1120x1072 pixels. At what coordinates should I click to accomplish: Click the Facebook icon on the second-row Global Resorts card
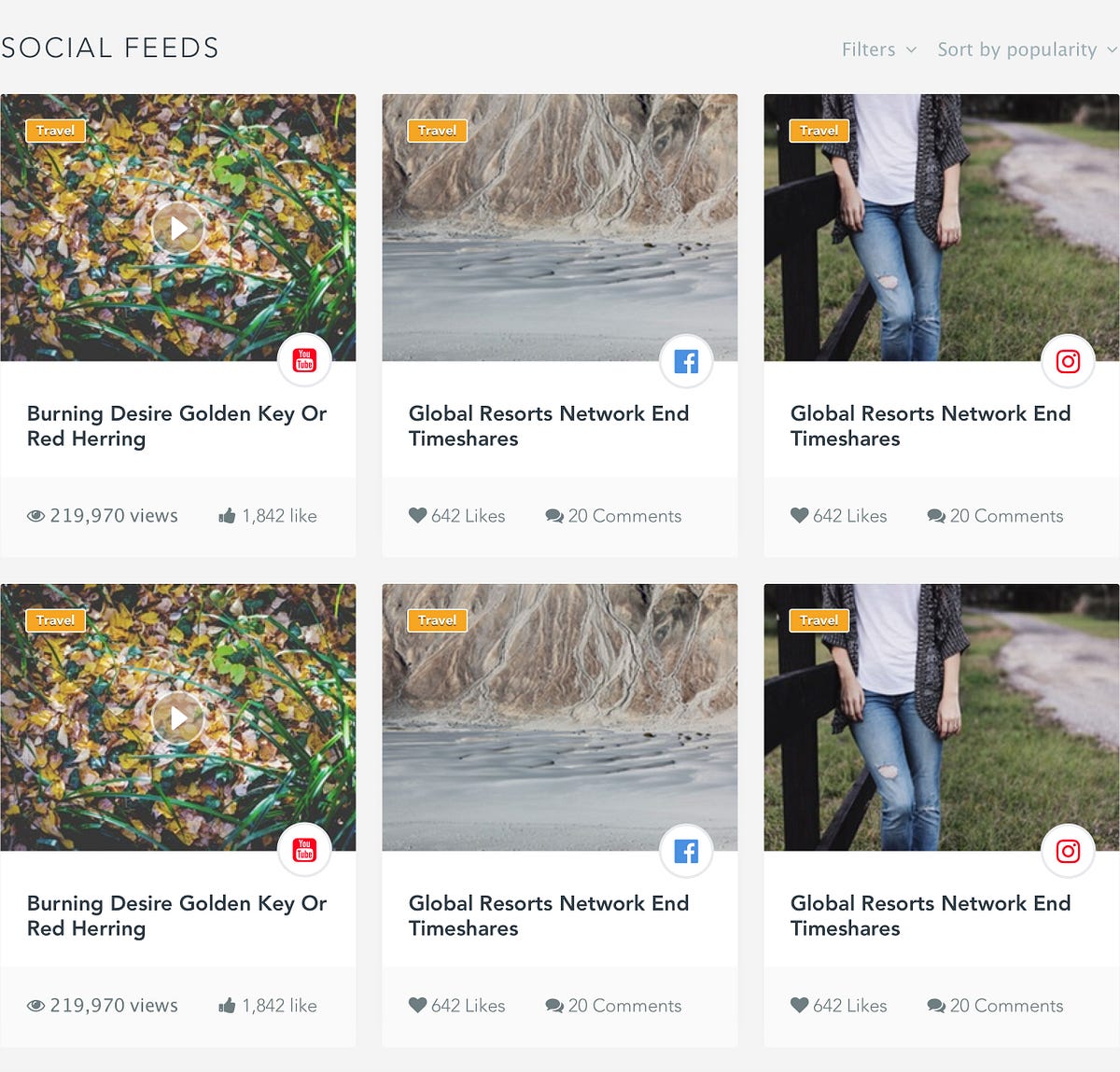click(x=686, y=850)
